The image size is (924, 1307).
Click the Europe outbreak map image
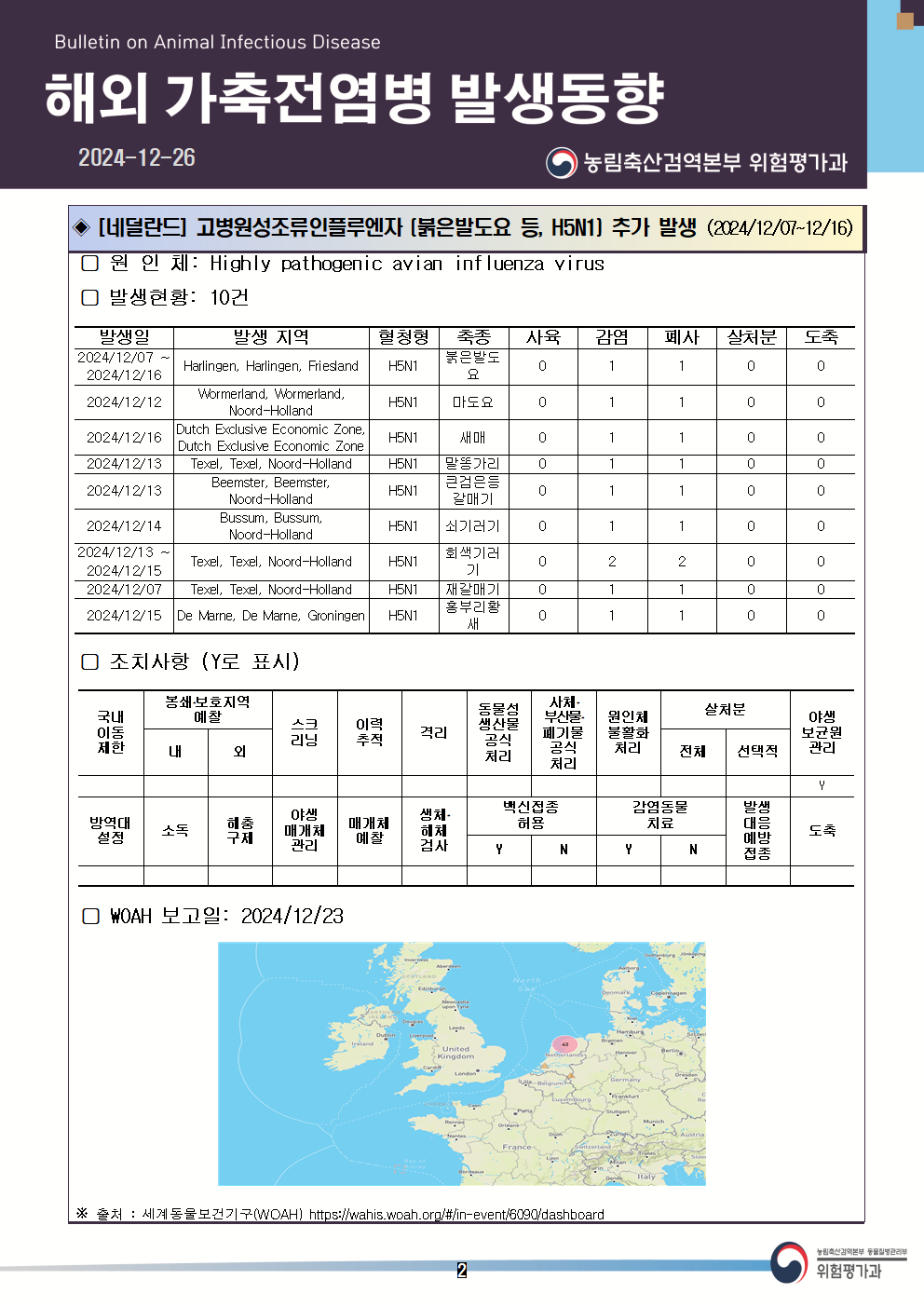pos(461,1064)
